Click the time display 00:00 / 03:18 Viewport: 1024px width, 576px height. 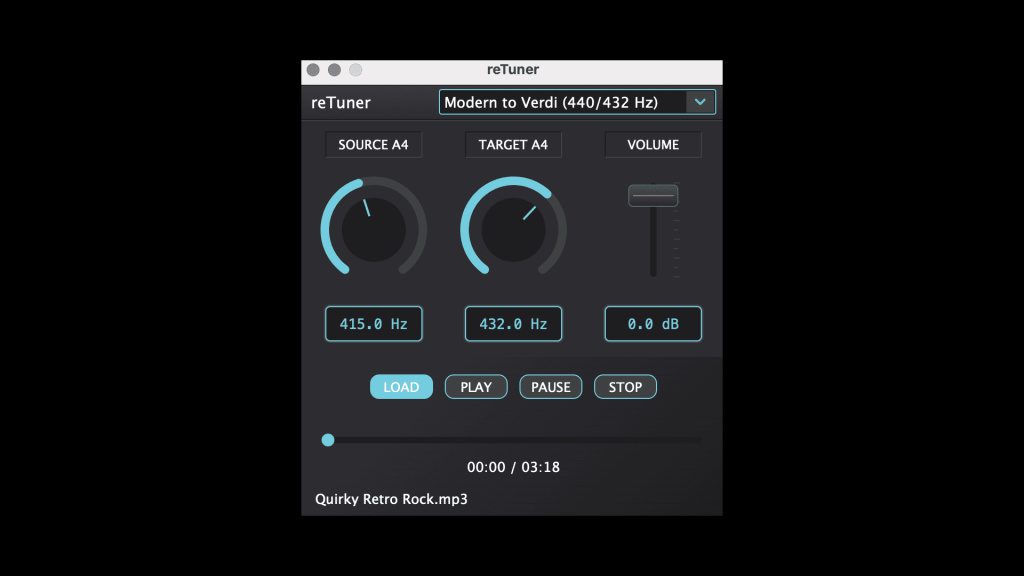point(513,466)
